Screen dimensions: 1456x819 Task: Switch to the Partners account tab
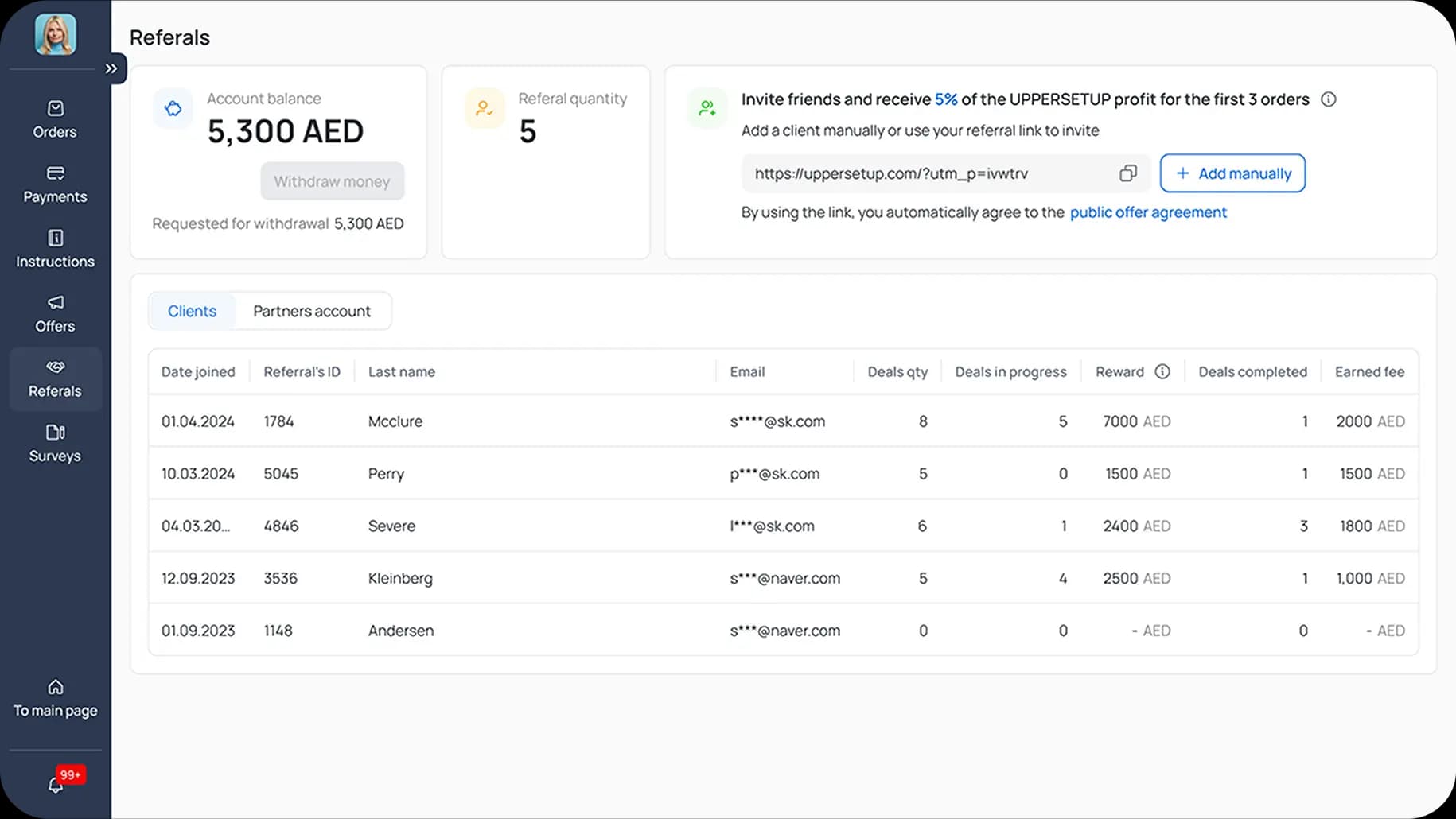(312, 311)
